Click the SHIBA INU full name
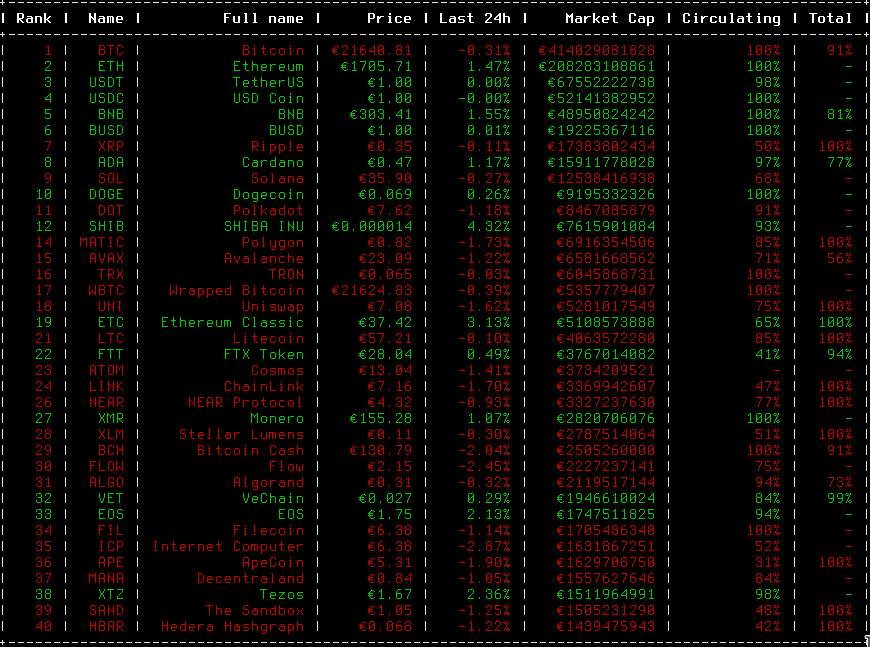Image resolution: width=870 pixels, height=647 pixels. pyautogui.click(x=264, y=227)
